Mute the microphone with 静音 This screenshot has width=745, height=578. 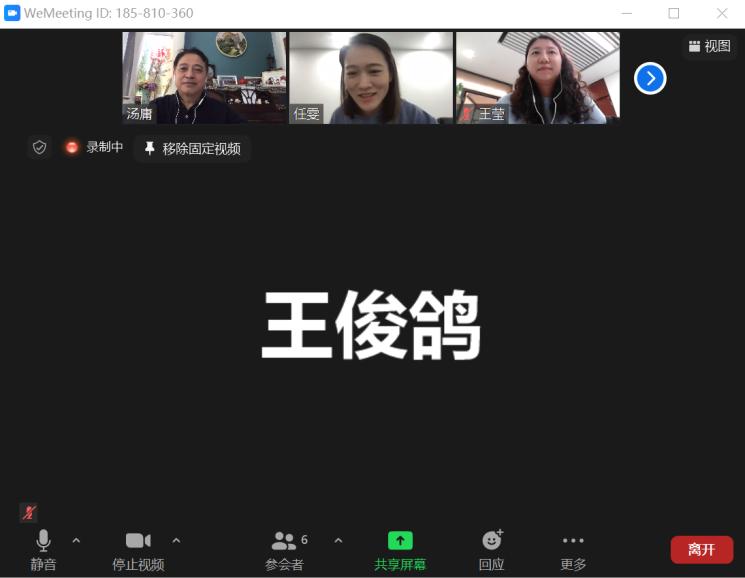[x=43, y=549]
